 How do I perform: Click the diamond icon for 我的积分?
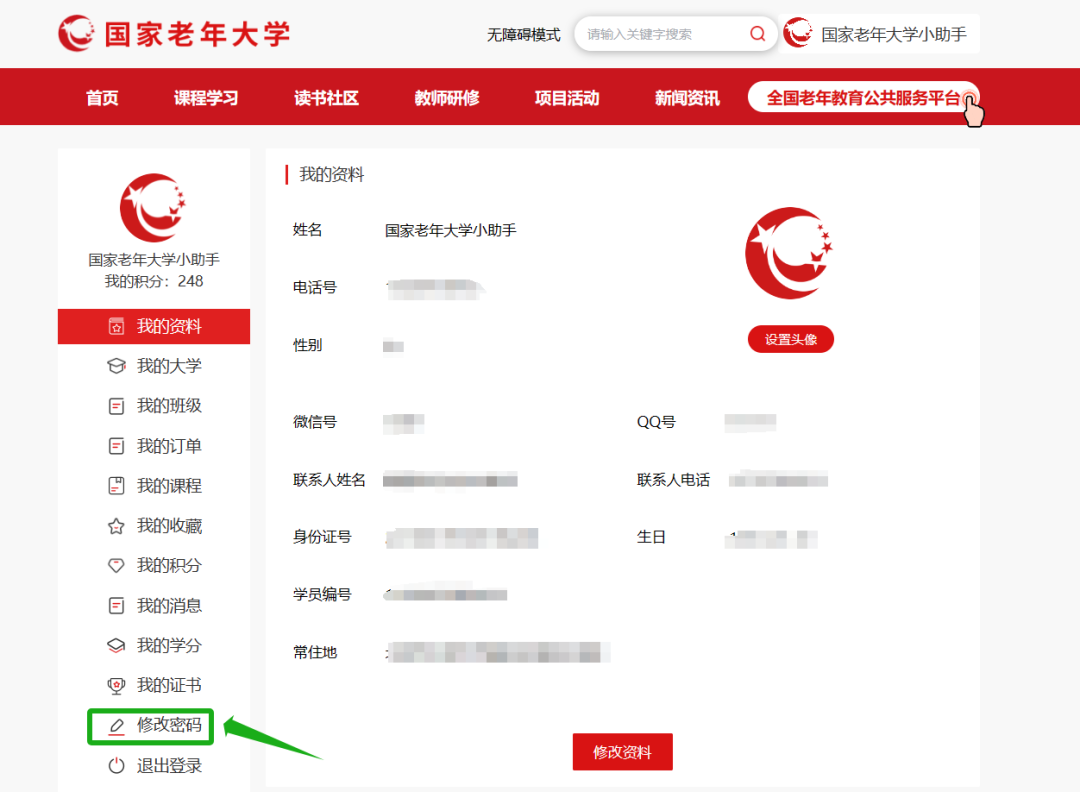(116, 565)
